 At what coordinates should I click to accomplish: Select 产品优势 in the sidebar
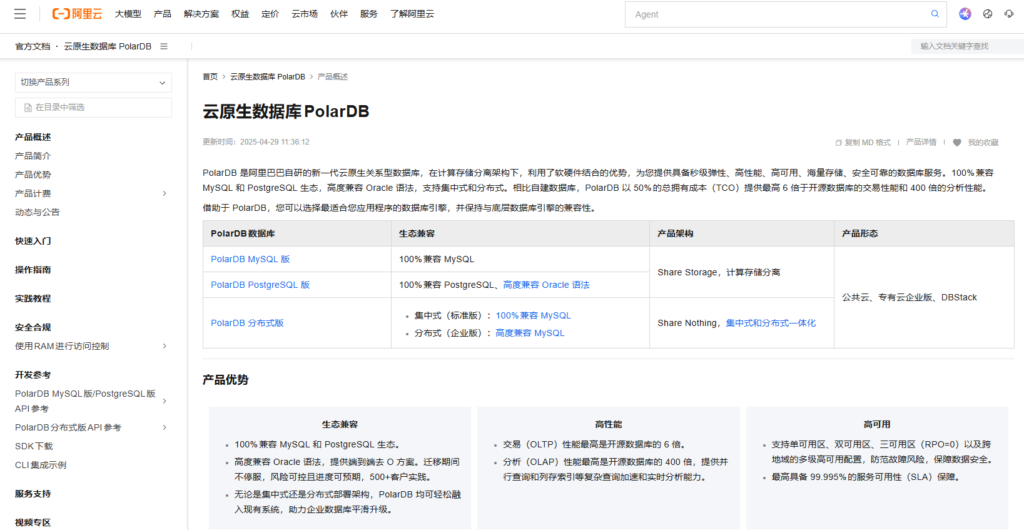click(33, 175)
